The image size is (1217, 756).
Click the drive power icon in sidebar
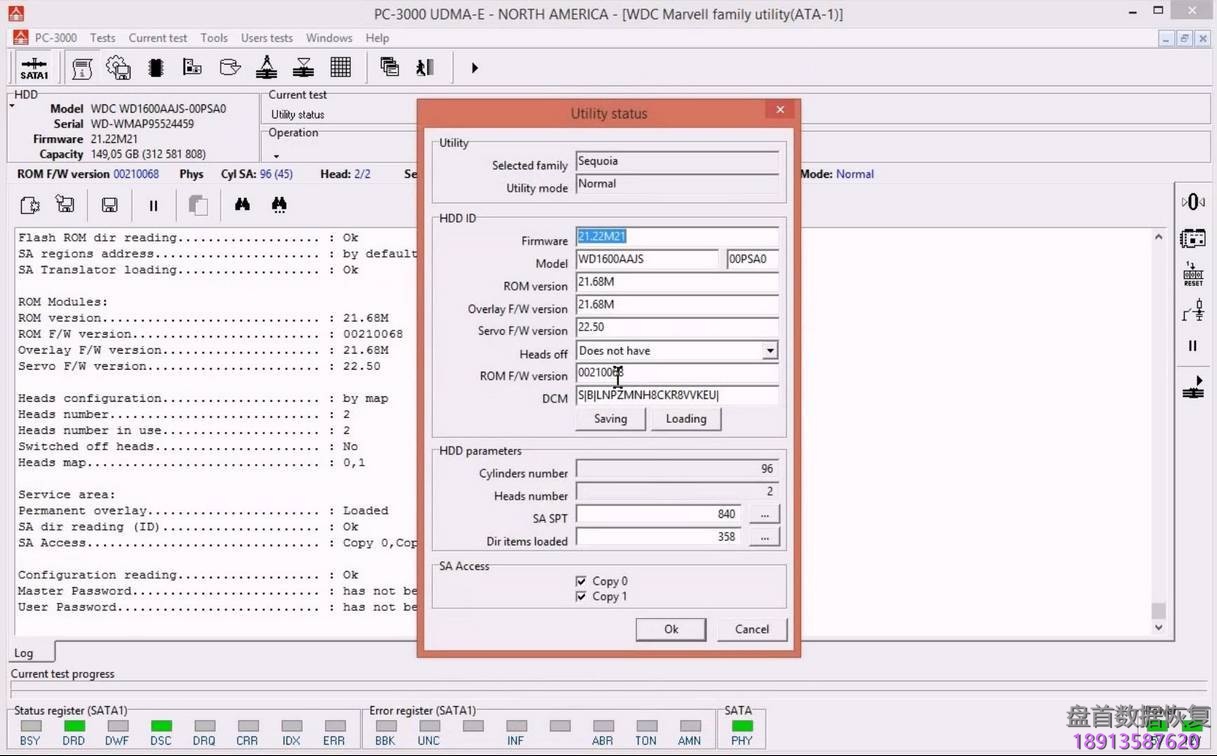[x=1192, y=201]
